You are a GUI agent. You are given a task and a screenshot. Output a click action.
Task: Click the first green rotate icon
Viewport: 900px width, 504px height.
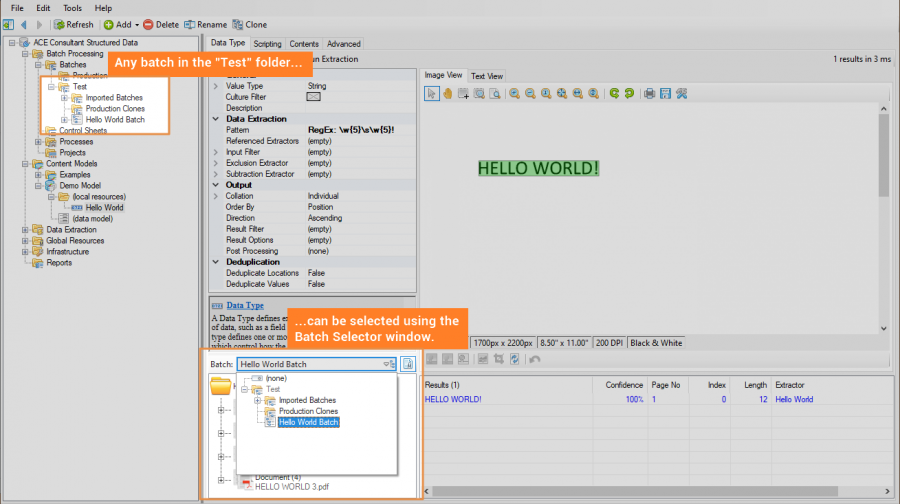[615, 94]
